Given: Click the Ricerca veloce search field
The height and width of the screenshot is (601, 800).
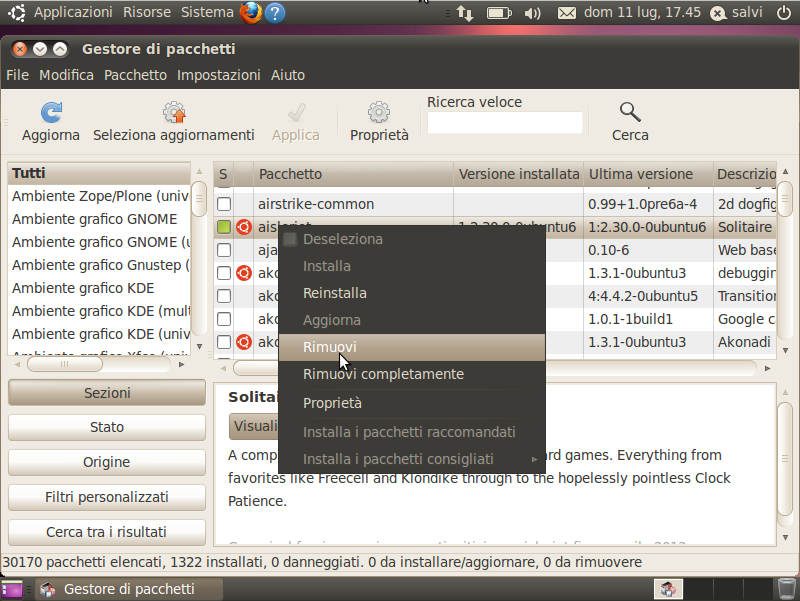Looking at the screenshot, I should (x=505, y=122).
